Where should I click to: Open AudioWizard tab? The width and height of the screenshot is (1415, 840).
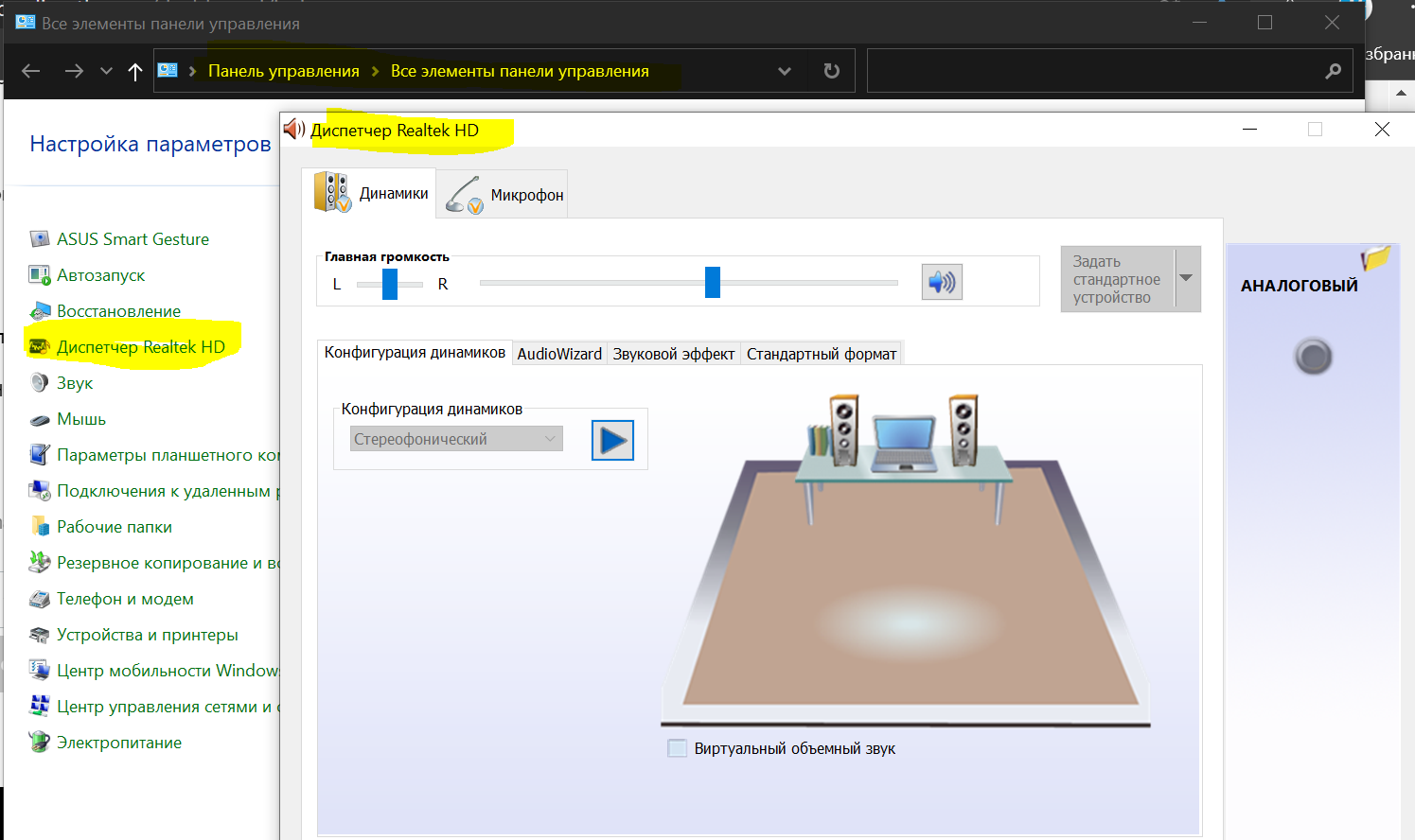tap(559, 354)
